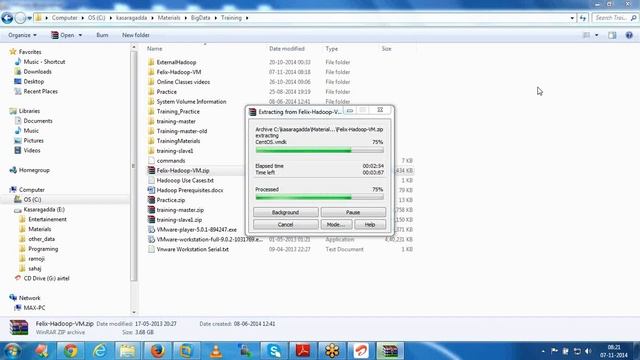Launch Google Chrome from the taskbar
Viewport: 640px width, 360px height.
click(x=70, y=351)
